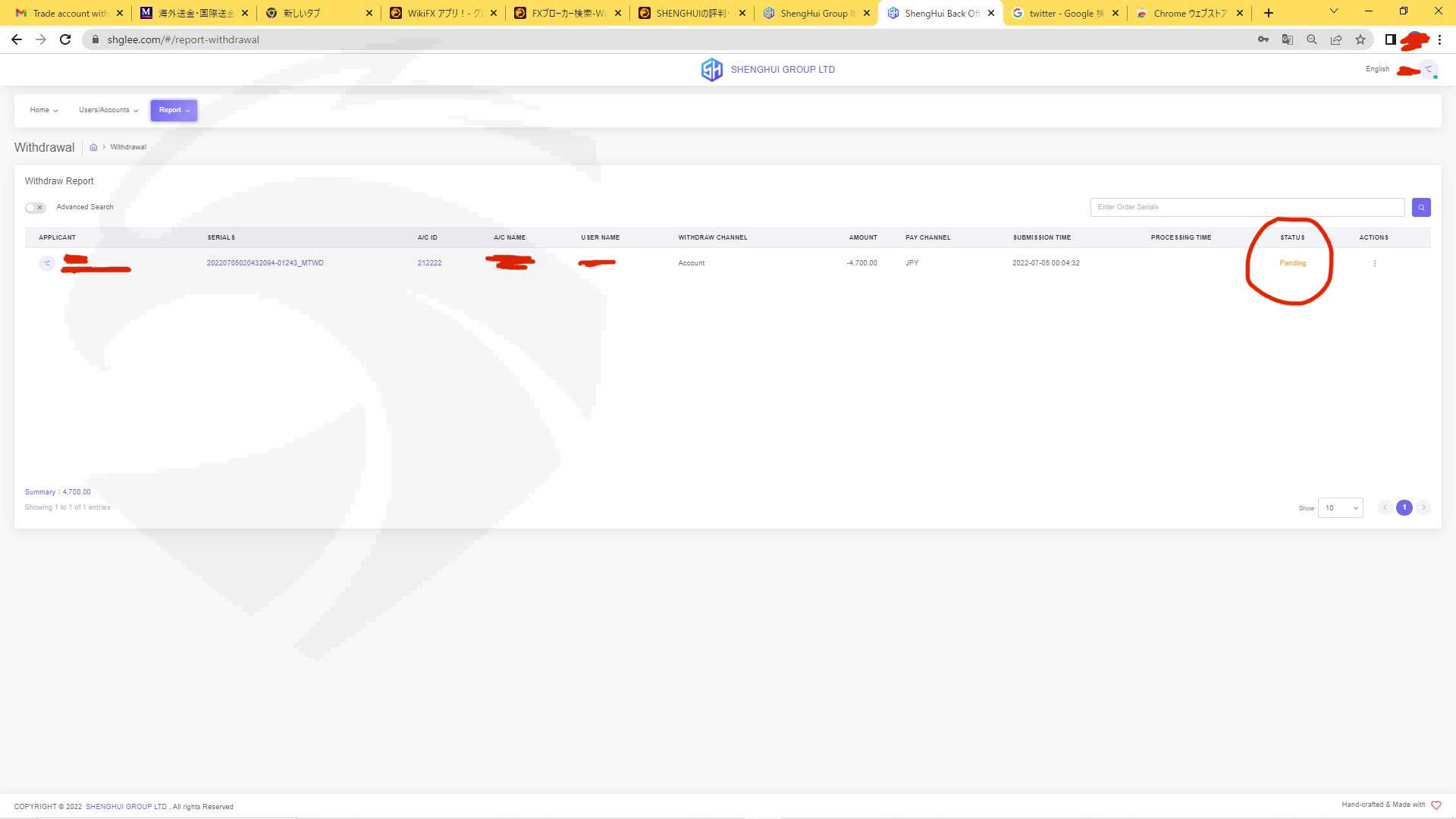Click the browser reload icon
This screenshot has width=1456, height=819.
[x=65, y=39]
